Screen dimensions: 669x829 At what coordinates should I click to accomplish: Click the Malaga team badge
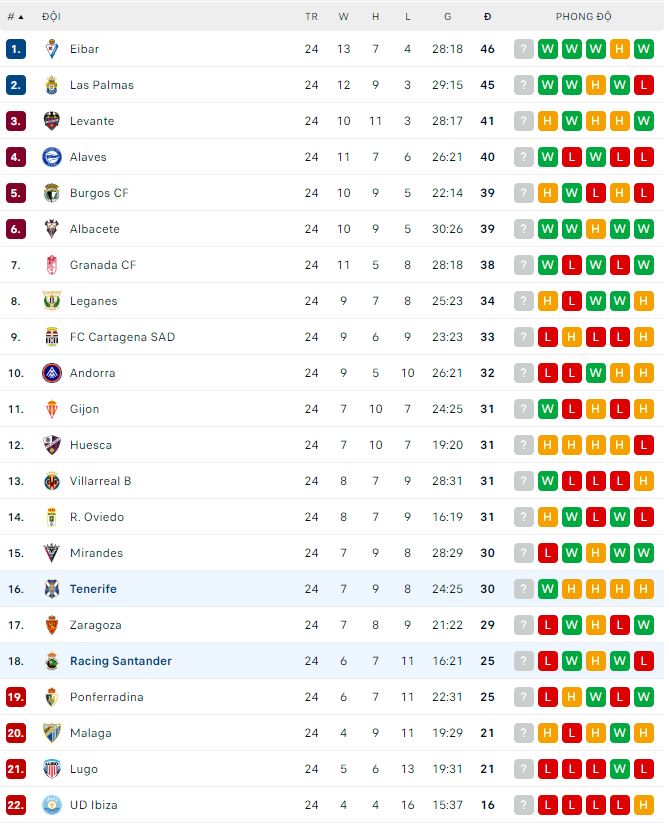pos(52,733)
